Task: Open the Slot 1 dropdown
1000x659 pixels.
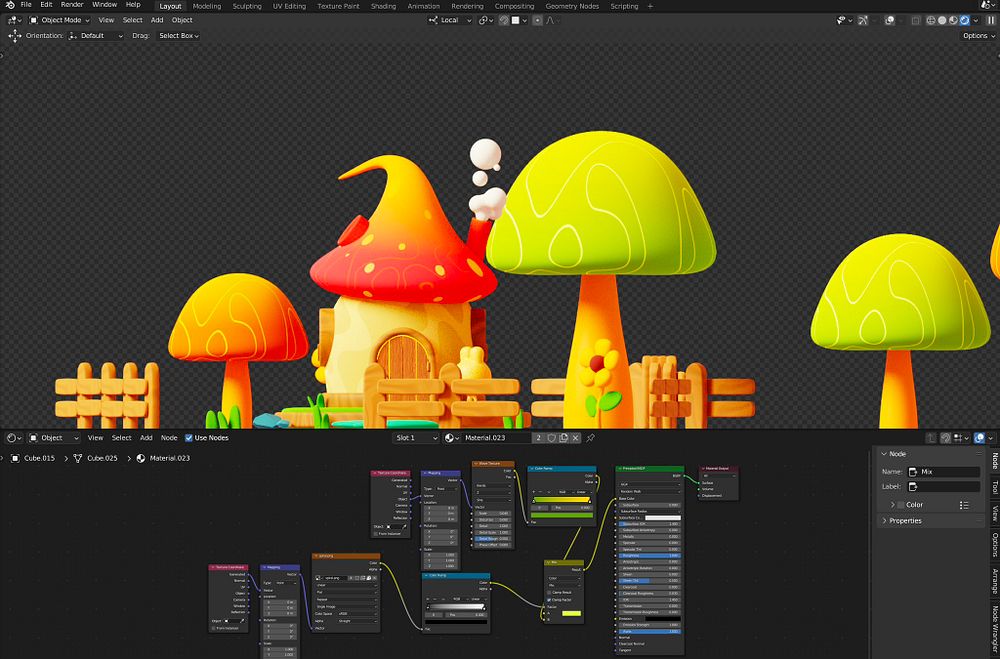Action: click(x=415, y=438)
